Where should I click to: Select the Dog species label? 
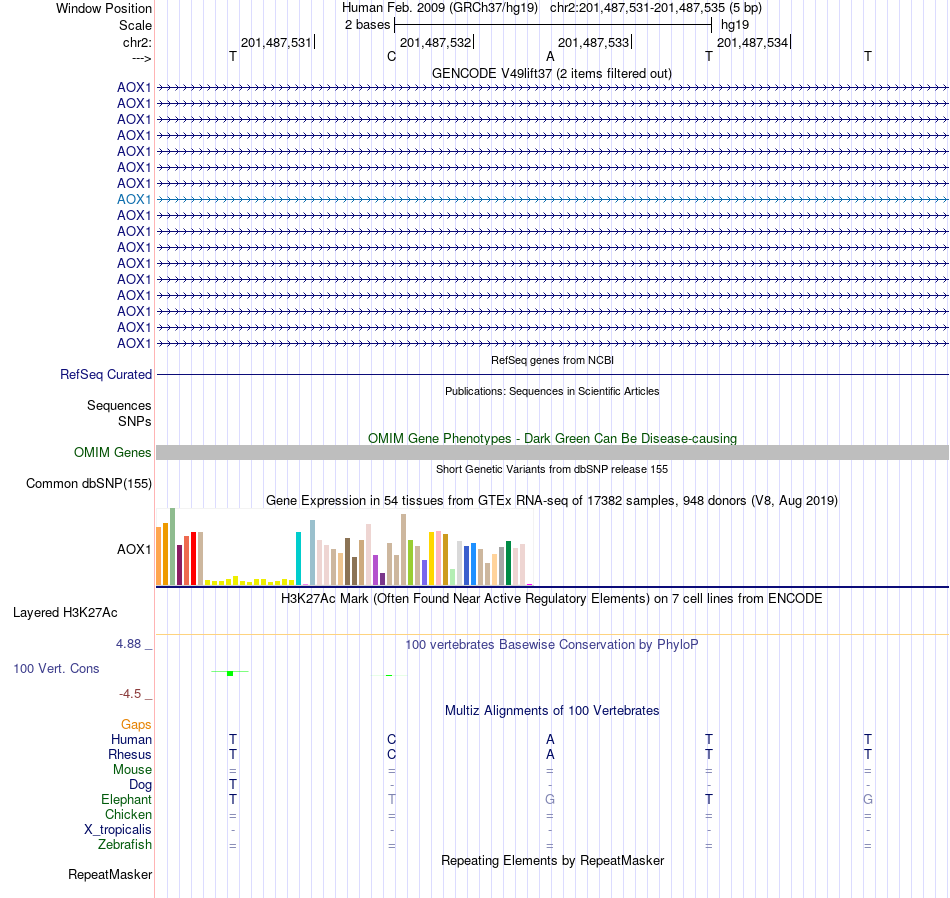(141, 785)
